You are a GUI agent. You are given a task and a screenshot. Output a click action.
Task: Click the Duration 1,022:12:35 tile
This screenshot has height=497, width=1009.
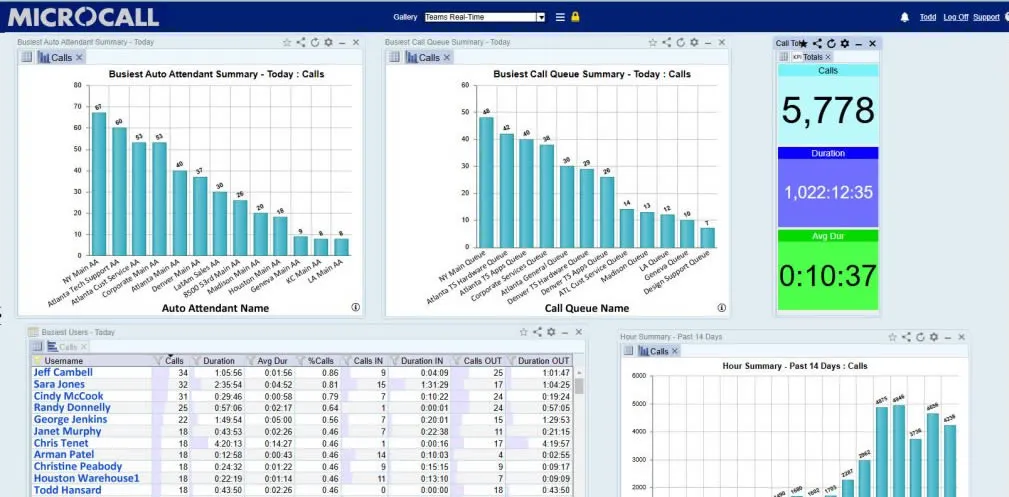(x=828, y=187)
